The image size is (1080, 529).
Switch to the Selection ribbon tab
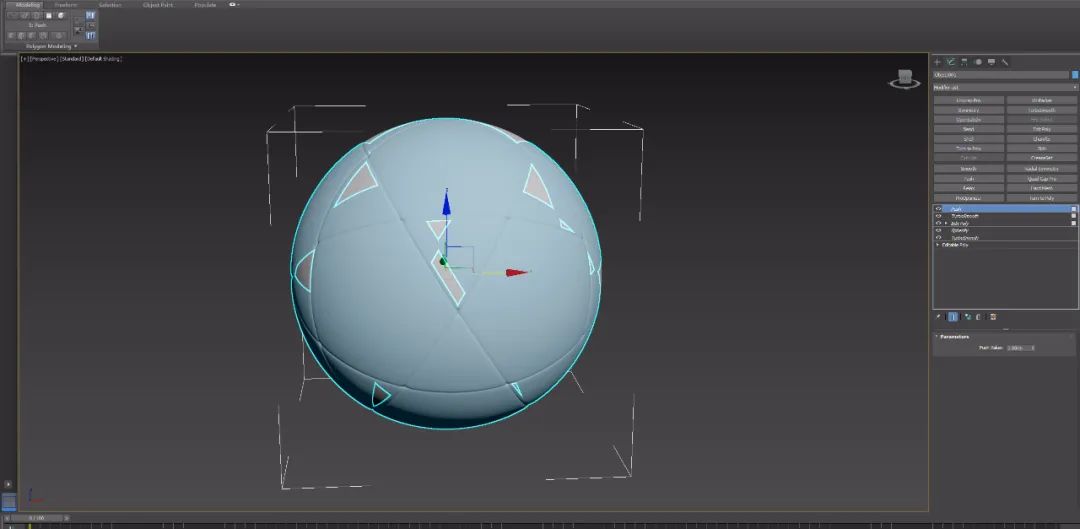pos(110,5)
